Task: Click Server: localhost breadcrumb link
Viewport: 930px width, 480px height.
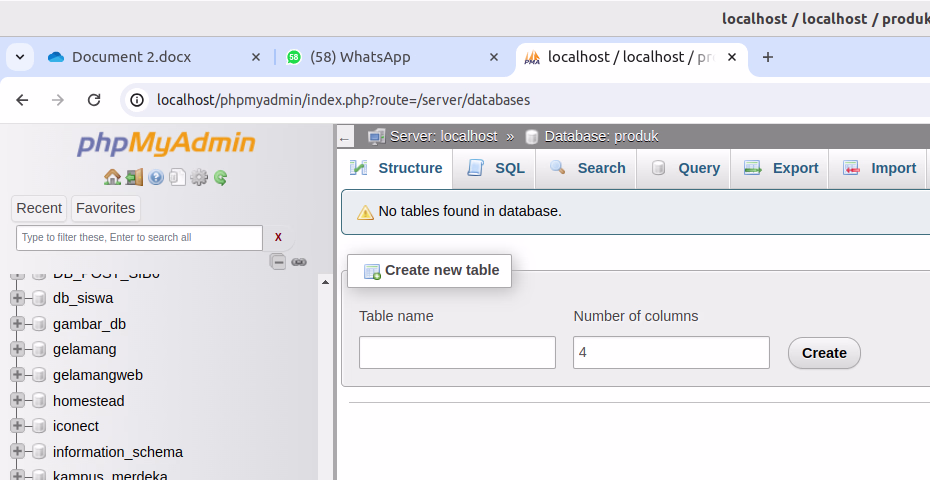Action: pyautogui.click(x=444, y=136)
